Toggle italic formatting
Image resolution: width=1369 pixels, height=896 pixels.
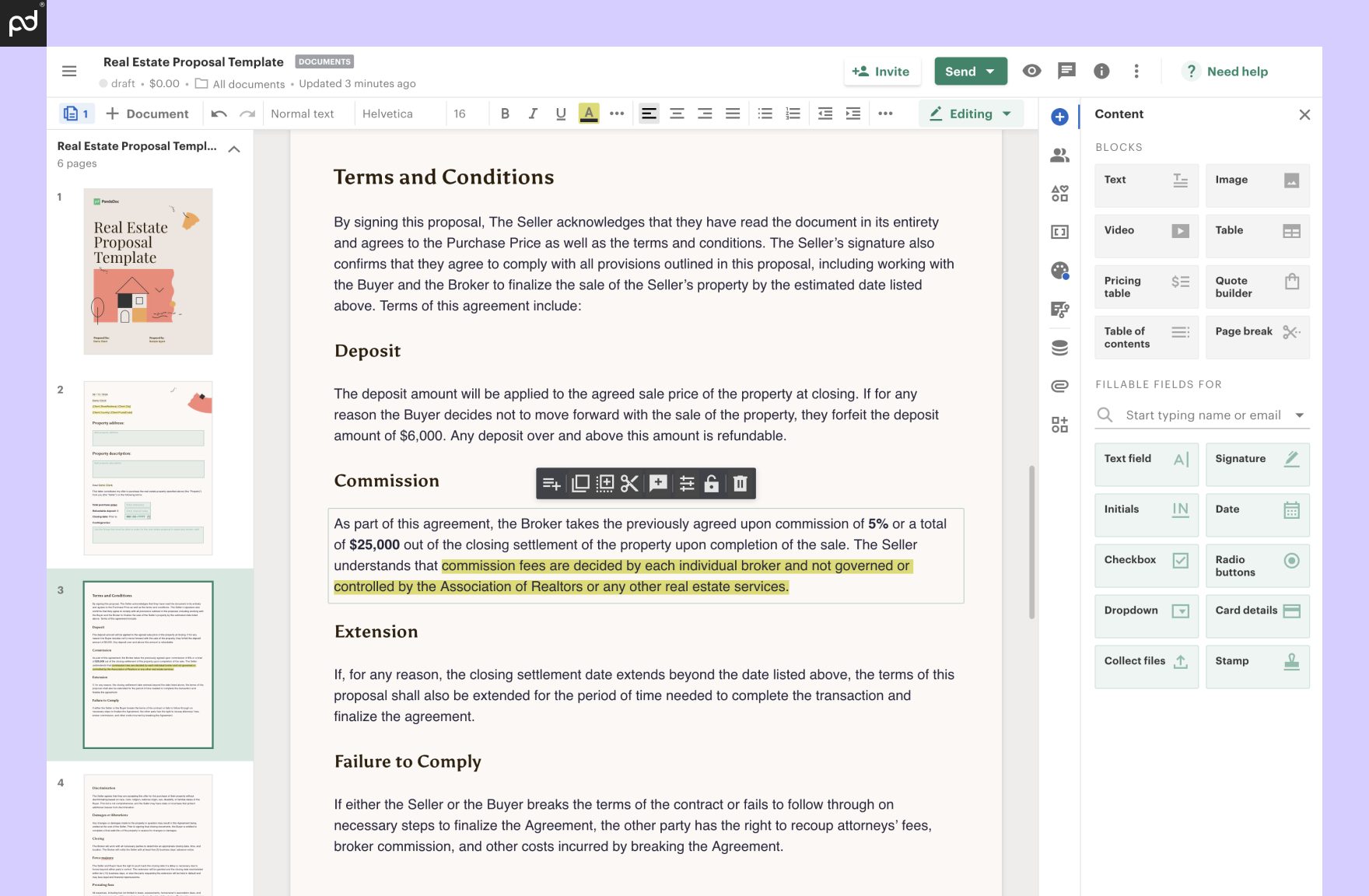tap(533, 114)
